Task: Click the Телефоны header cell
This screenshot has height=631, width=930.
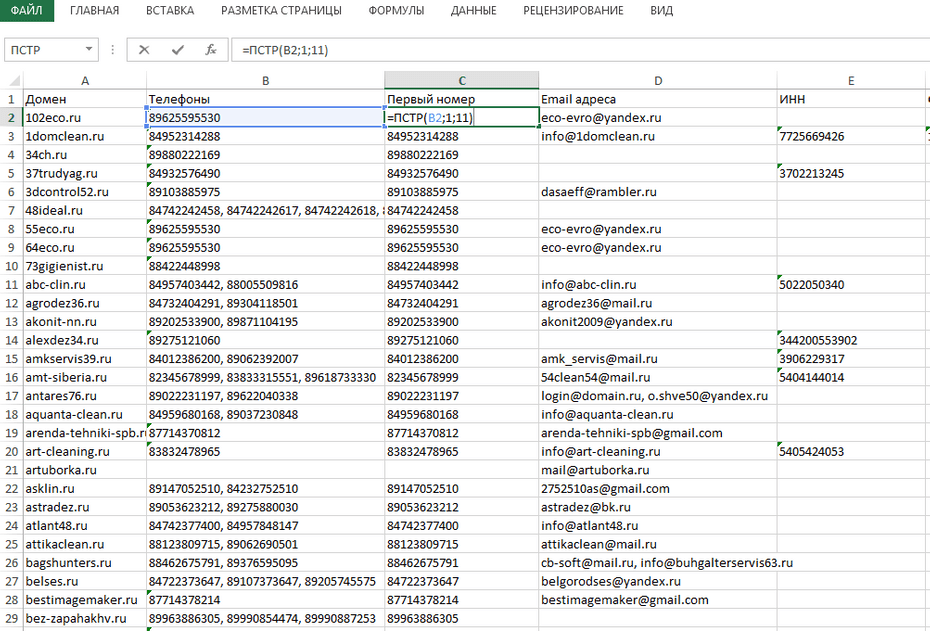Action: coord(265,99)
